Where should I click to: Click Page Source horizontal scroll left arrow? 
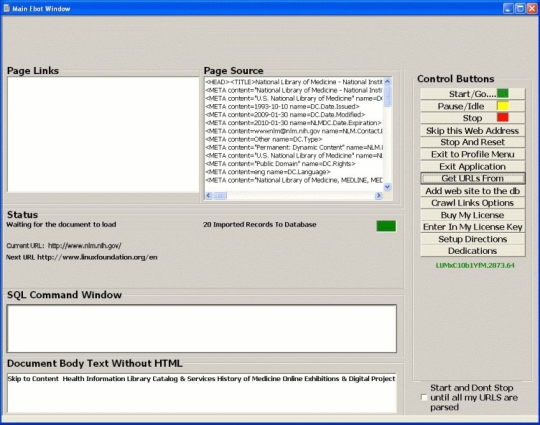[208, 195]
